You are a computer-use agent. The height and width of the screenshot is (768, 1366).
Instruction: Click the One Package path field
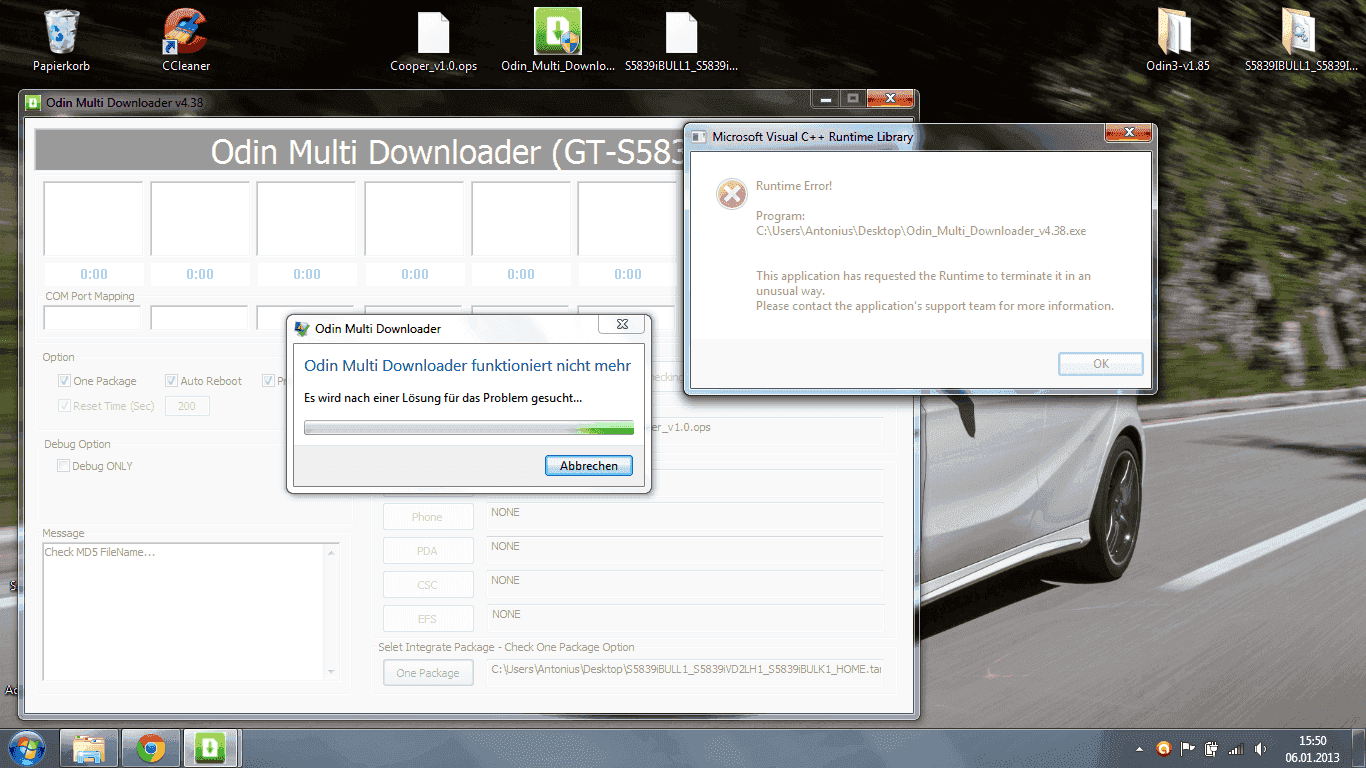coord(685,672)
